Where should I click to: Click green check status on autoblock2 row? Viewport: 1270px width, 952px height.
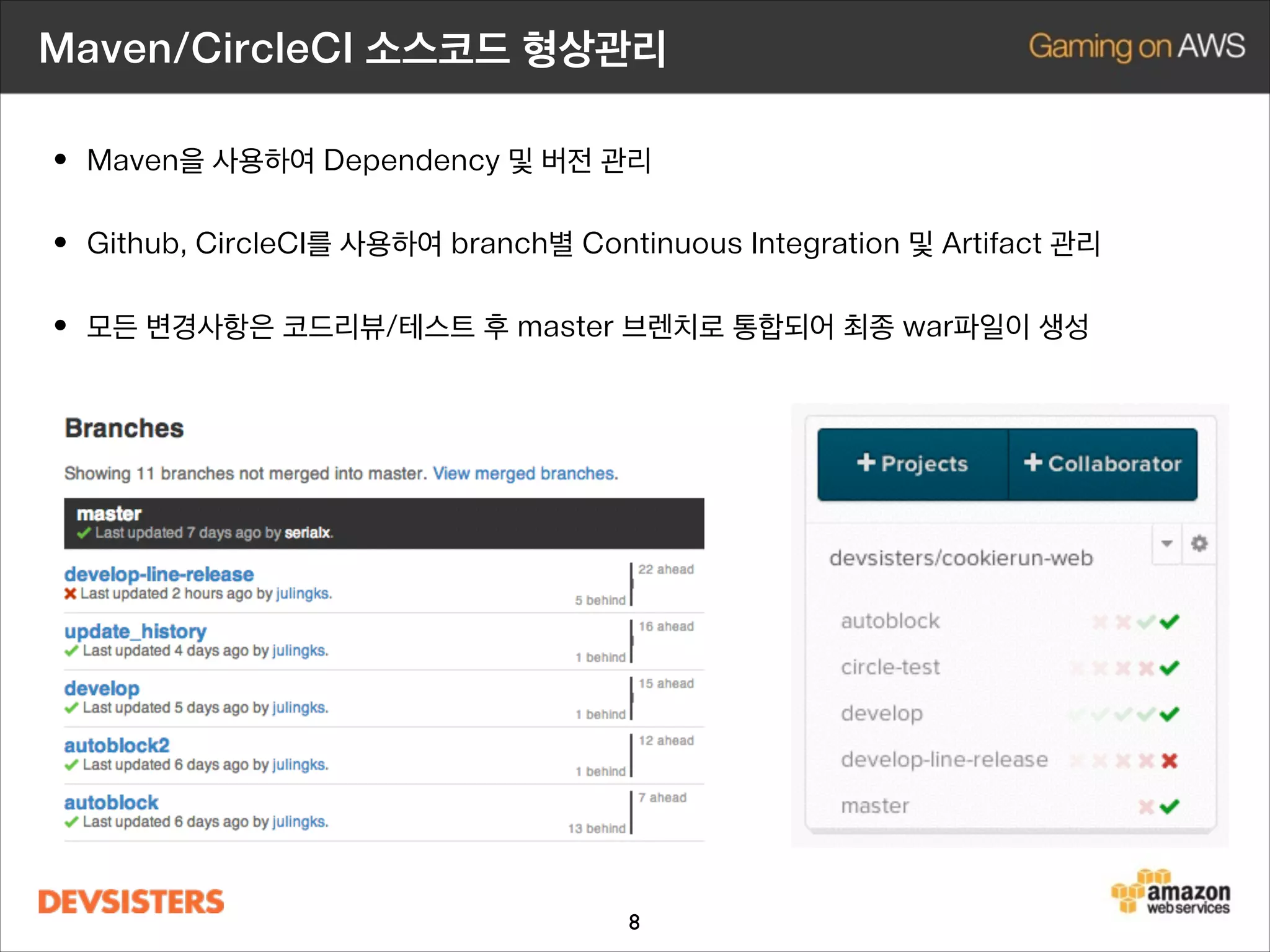pos(71,765)
